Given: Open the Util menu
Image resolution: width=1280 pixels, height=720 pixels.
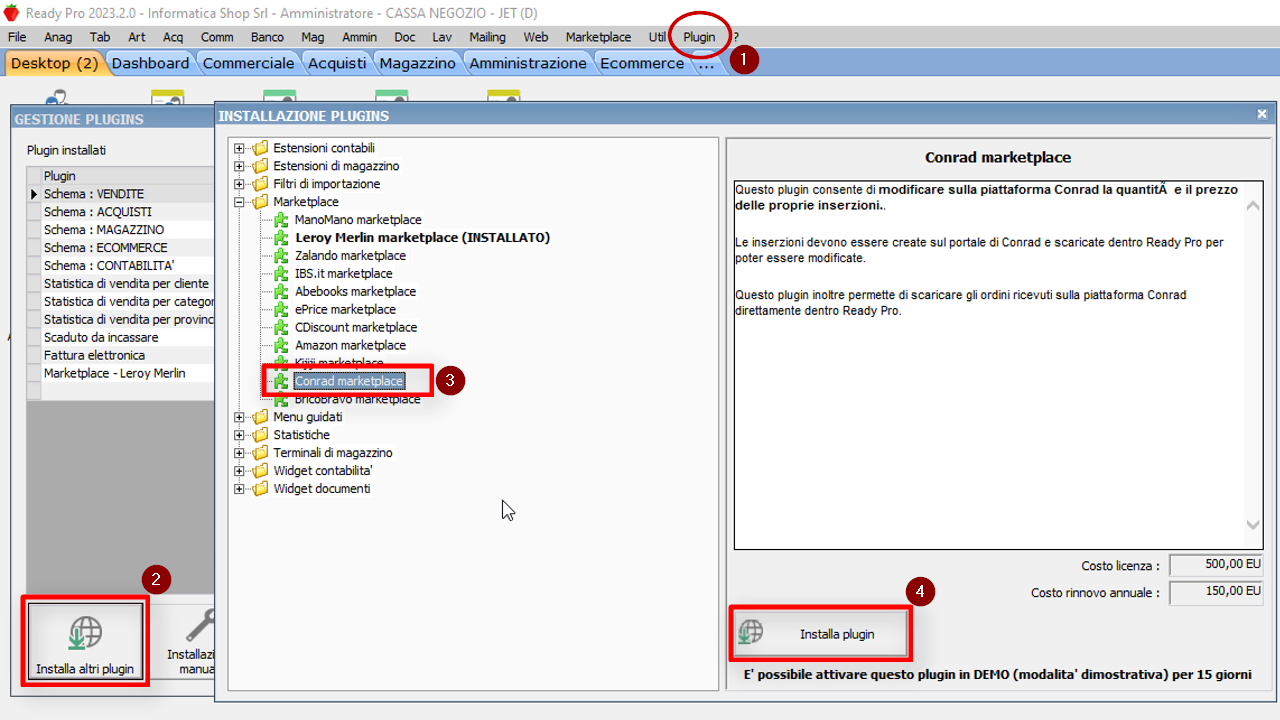Looking at the screenshot, I should click(x=657, y=37).
